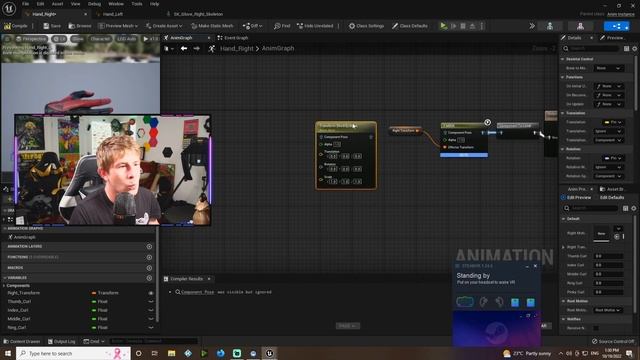Toggle Ring_Curl variable visibility

coord(151,327)
